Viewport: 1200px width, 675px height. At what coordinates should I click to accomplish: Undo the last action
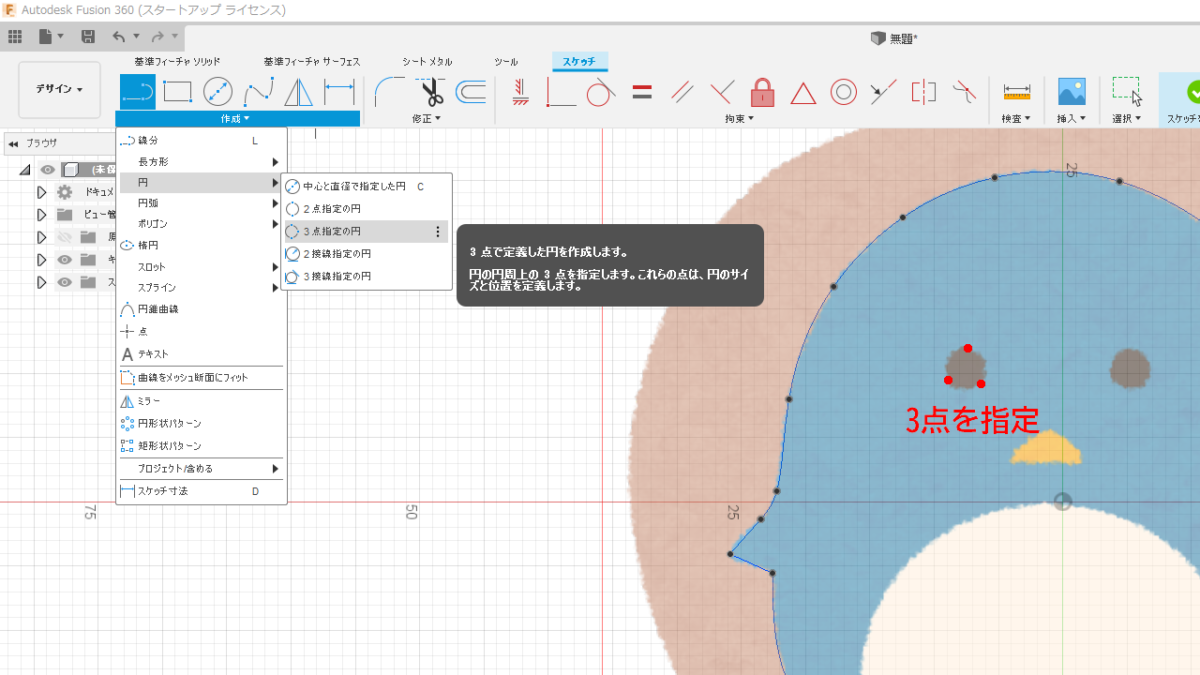click(119, 37)
